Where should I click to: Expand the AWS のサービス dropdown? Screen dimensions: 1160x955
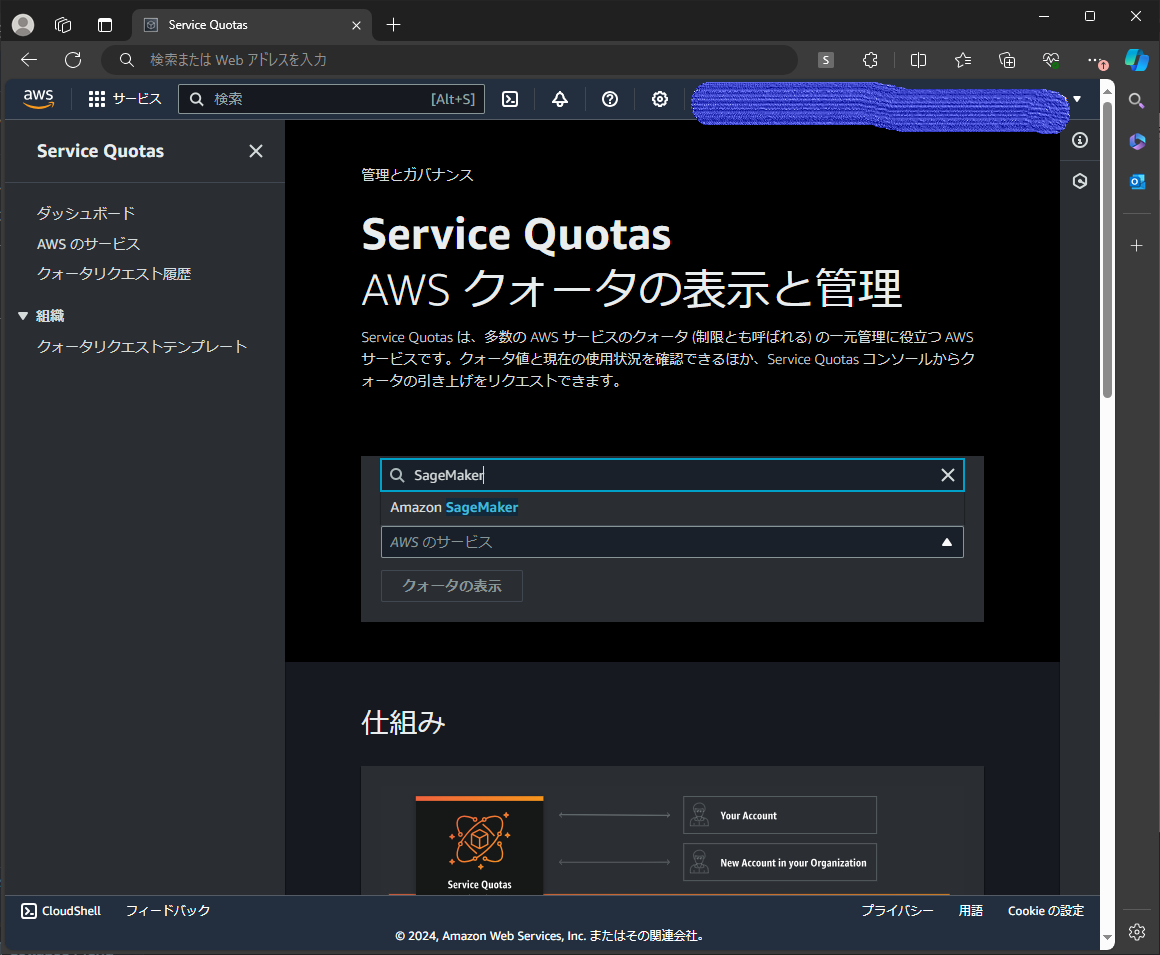[672, 542]
